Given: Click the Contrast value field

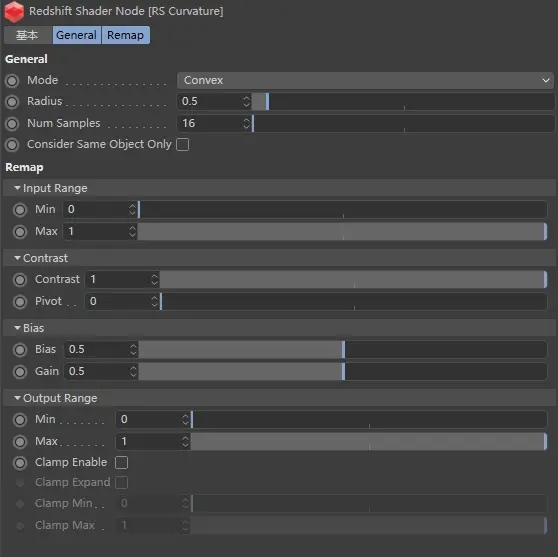Looking at the screenshot, I should tap(118, 280).
